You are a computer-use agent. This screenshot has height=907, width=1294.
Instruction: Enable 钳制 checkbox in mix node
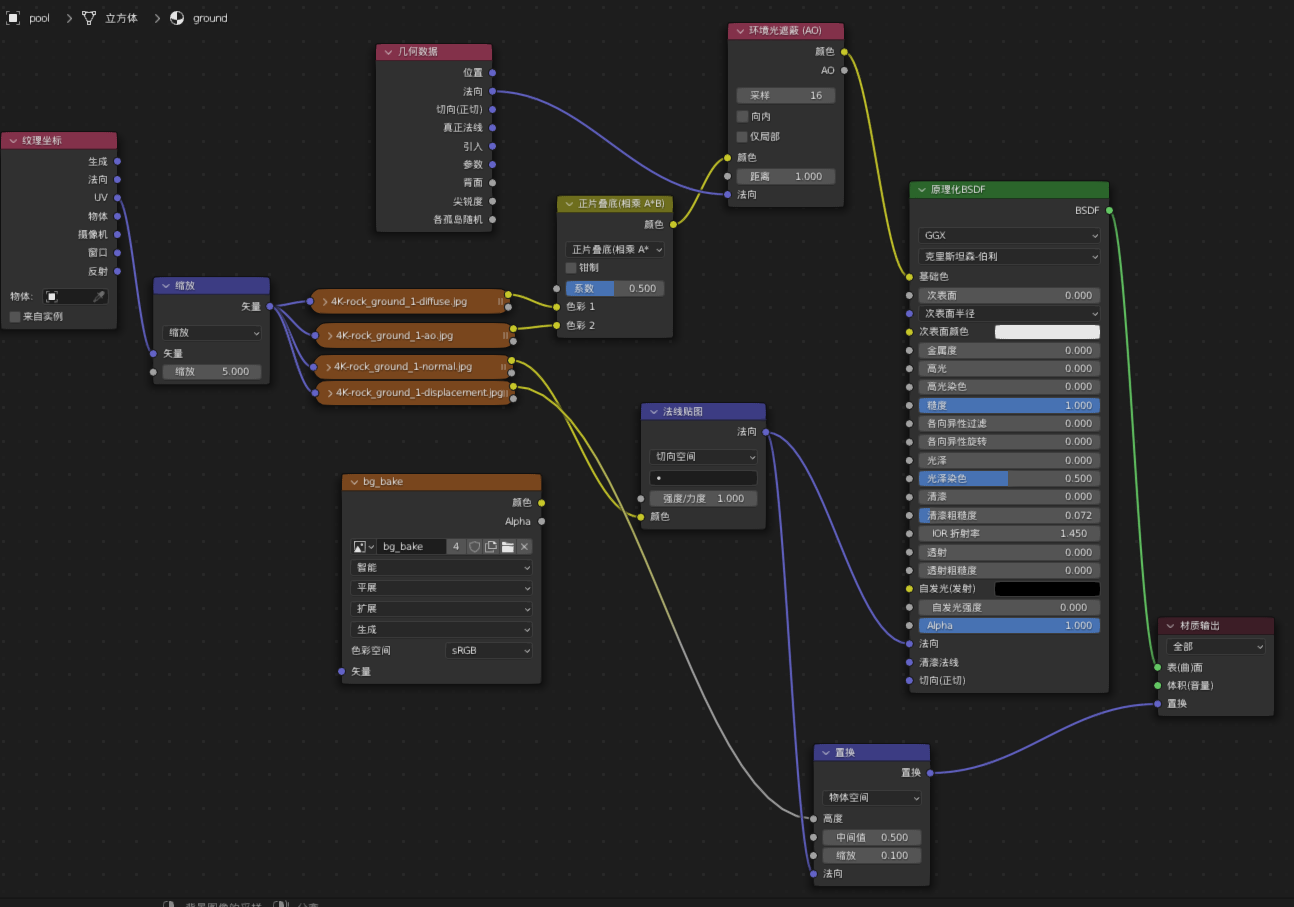pos(571,268)
